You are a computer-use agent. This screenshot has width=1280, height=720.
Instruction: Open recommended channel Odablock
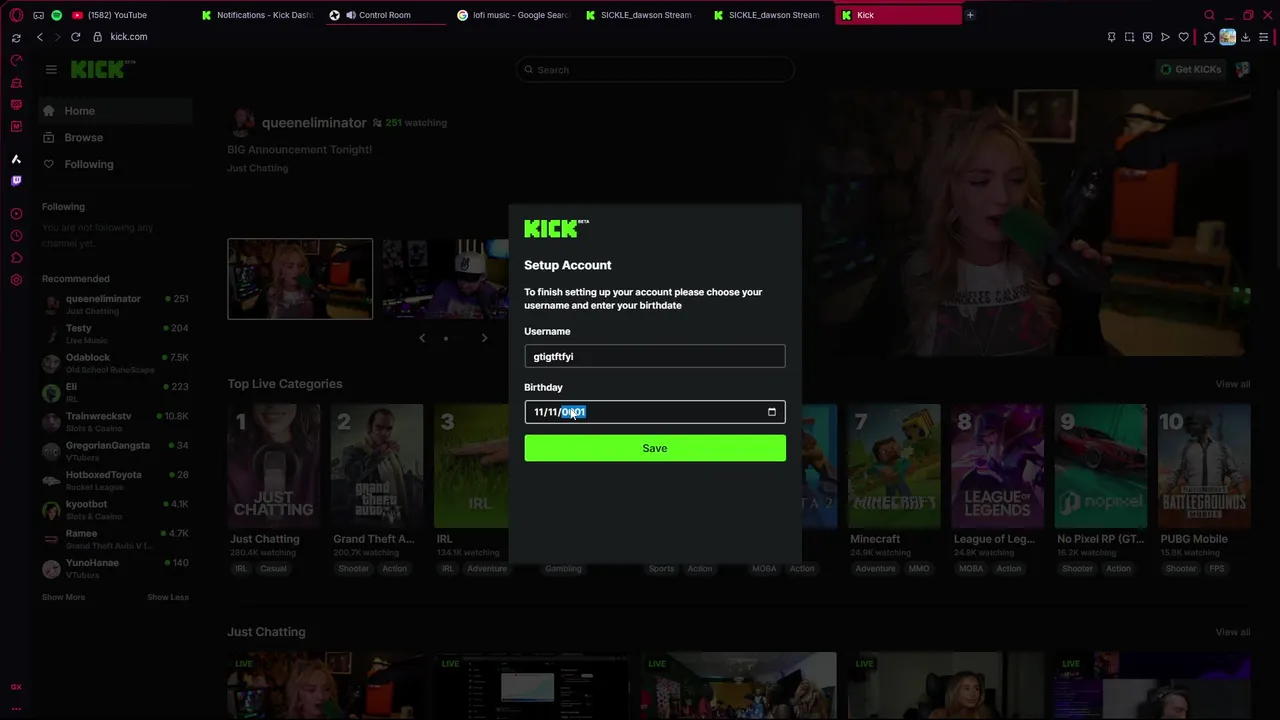point(116,363)
